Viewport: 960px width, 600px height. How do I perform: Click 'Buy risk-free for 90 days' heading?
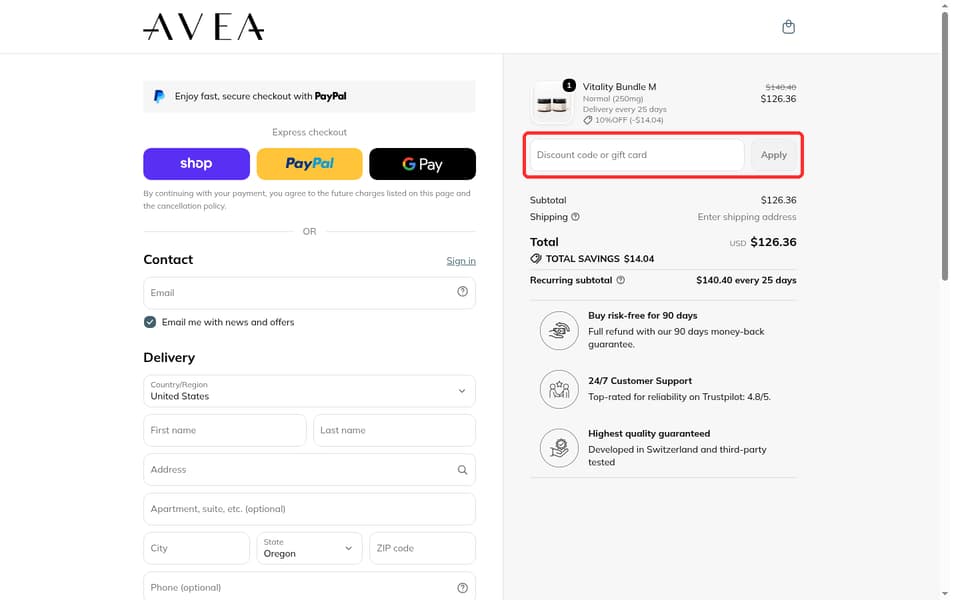(642, 315)
